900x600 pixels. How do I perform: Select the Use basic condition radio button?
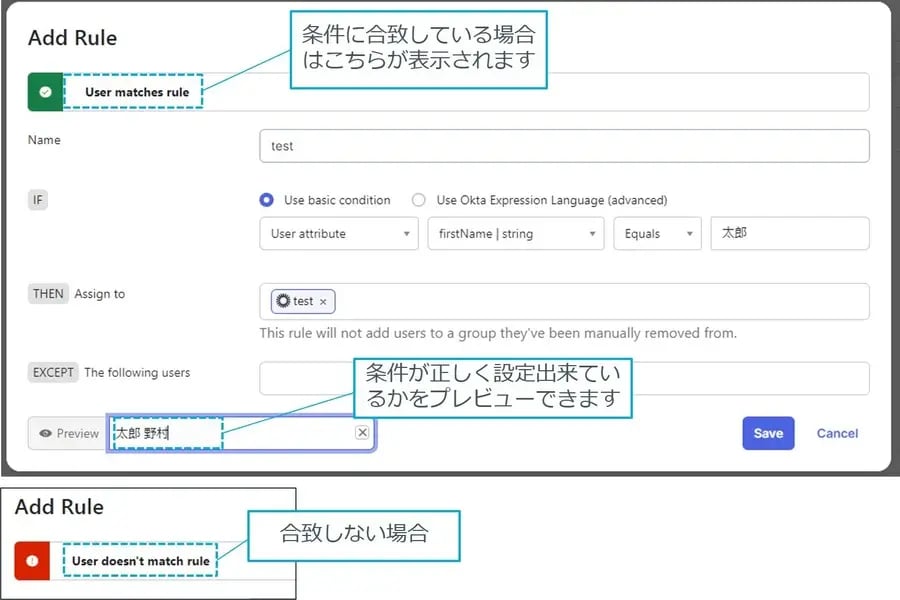267,200
